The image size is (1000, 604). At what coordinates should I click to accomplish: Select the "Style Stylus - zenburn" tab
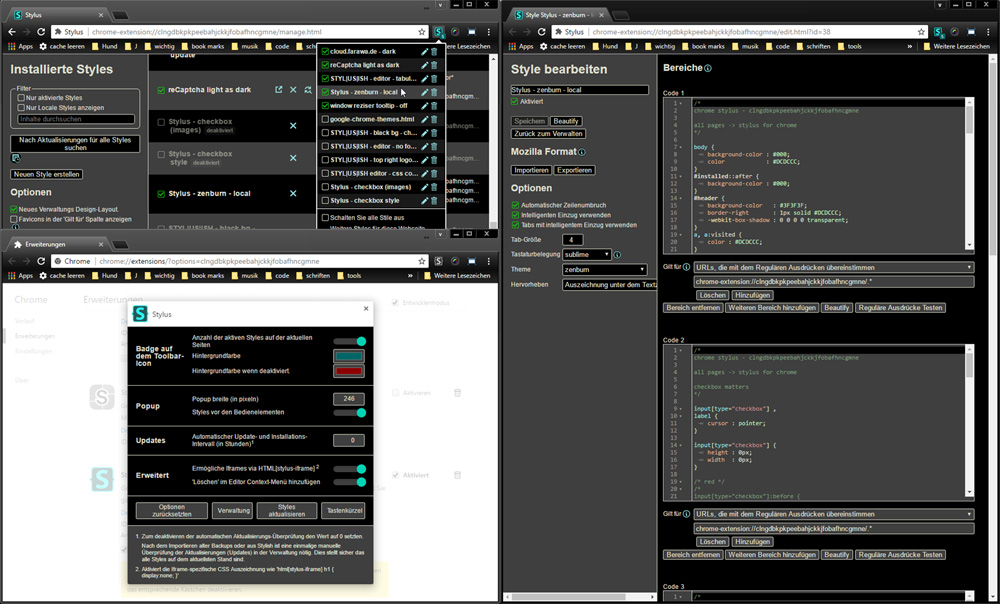pos(560,15)
